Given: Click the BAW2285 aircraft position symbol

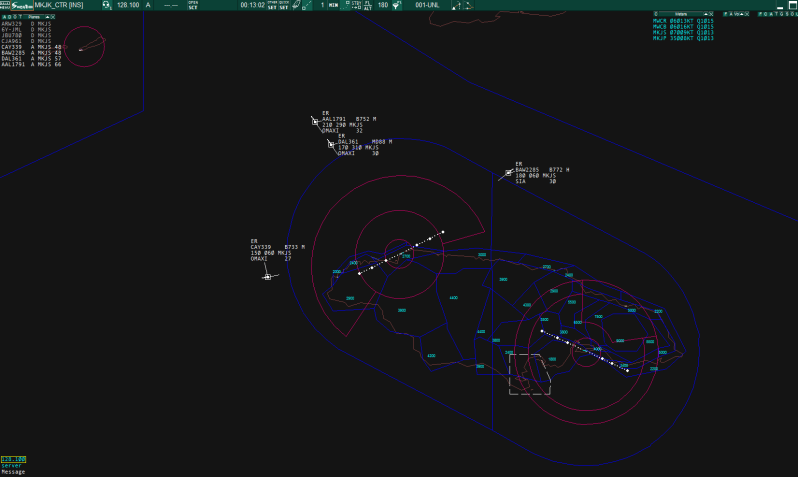Looking at the screenshot, I should pos(509,173).
